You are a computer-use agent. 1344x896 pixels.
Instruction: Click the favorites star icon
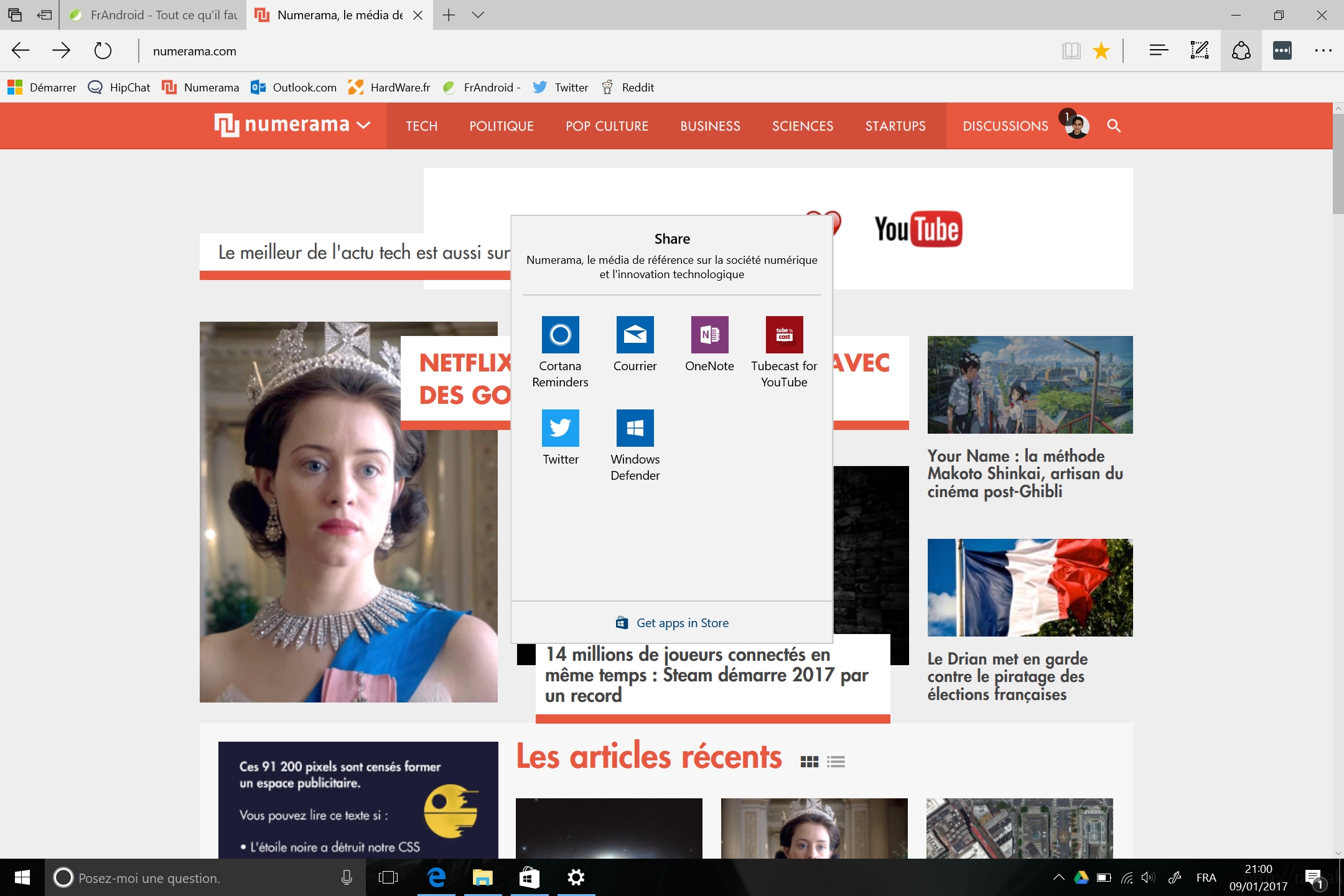[1101, 51]
